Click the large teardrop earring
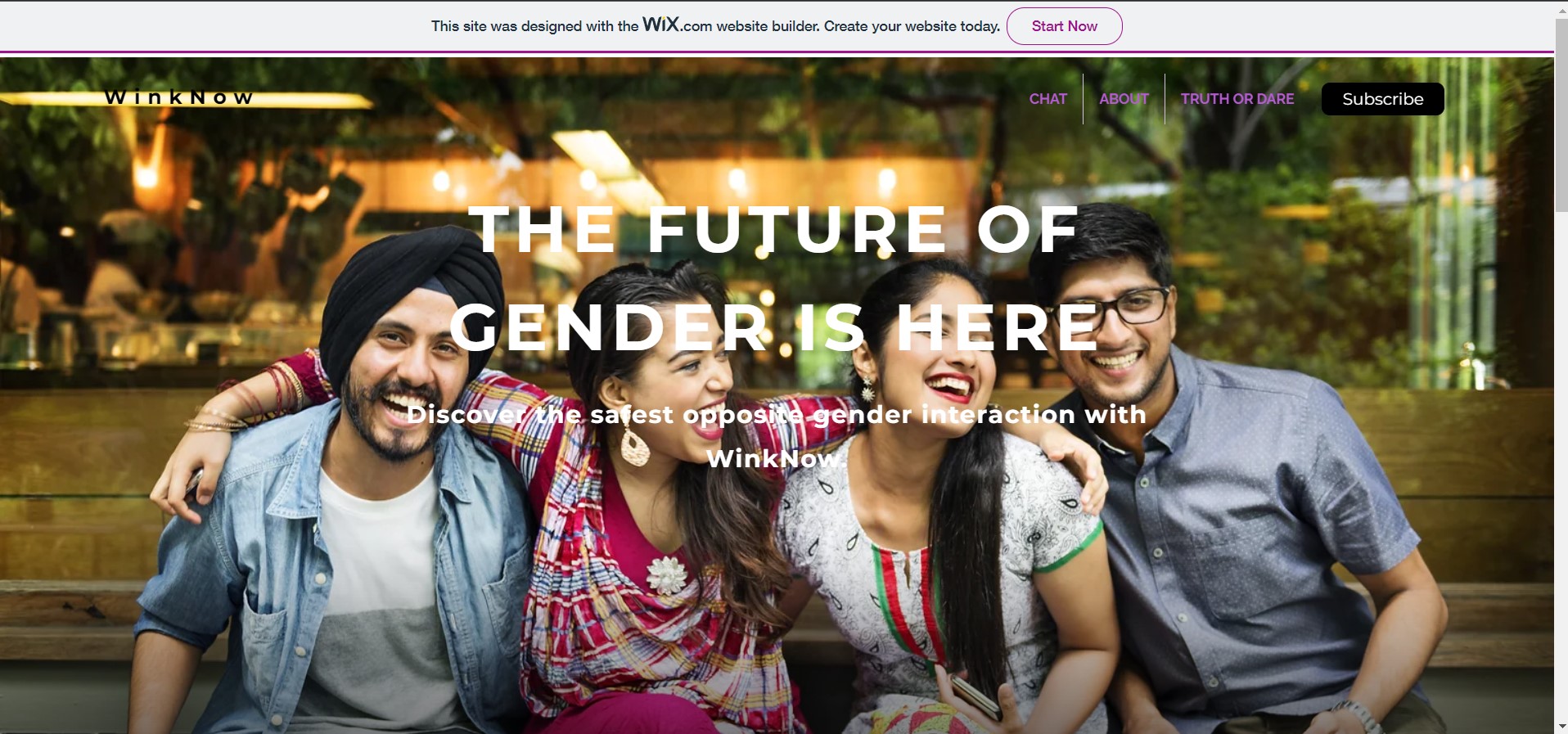 coord(634,446)
